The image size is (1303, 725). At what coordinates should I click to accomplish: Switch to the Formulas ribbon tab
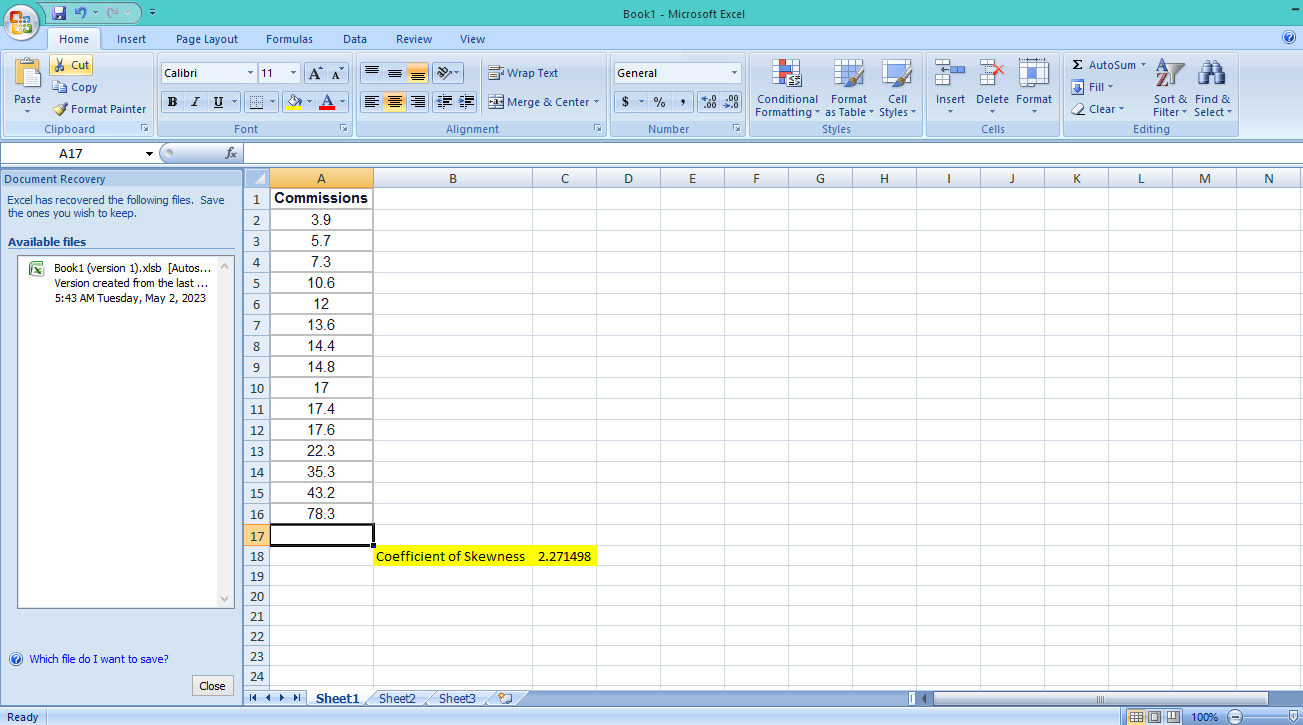289,39
